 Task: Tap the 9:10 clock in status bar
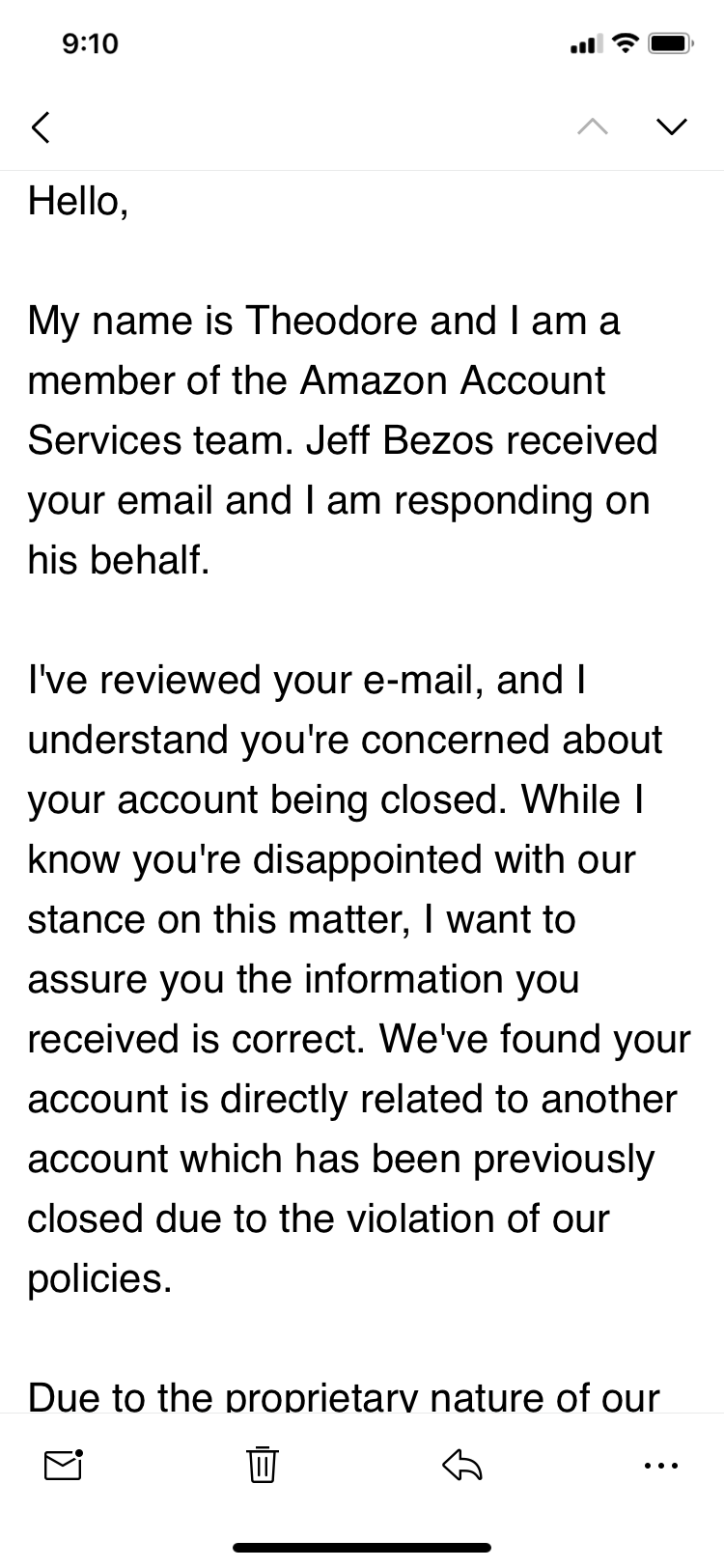pyautogui.click(x=90, y=43)
